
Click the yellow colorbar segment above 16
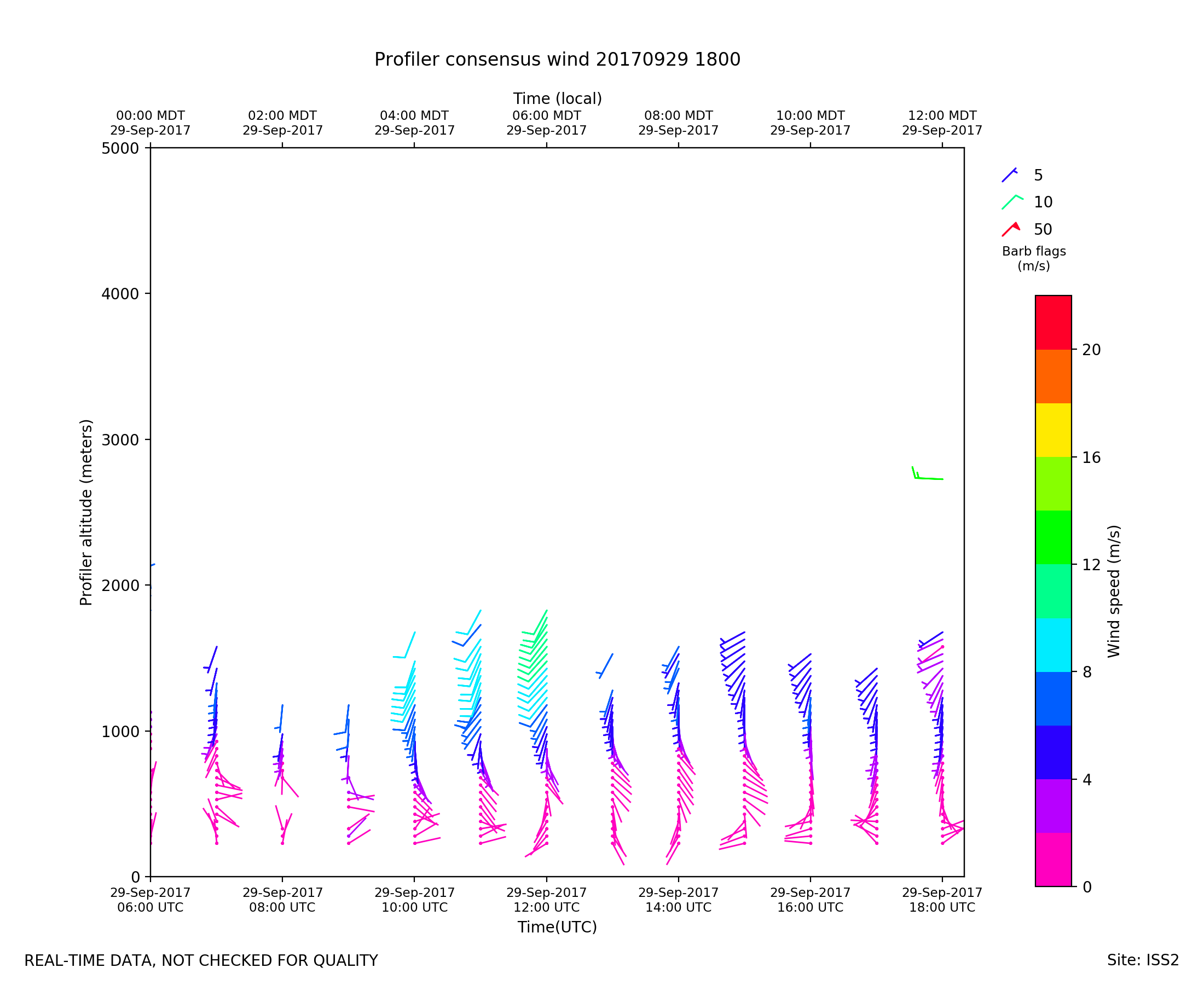[1053, 430]
